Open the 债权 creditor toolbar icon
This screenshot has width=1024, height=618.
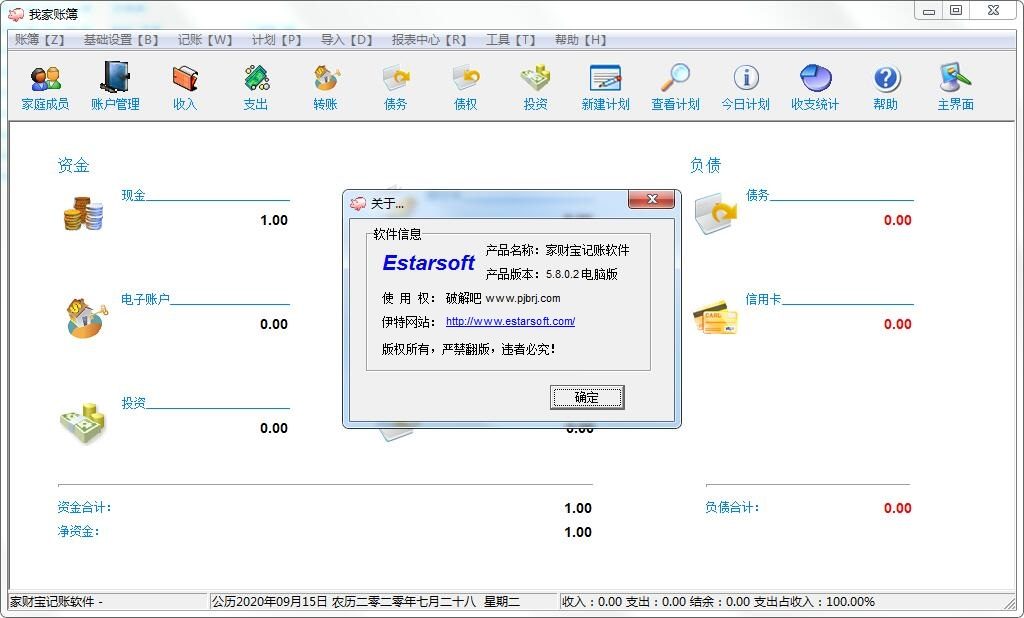(466, 88)
